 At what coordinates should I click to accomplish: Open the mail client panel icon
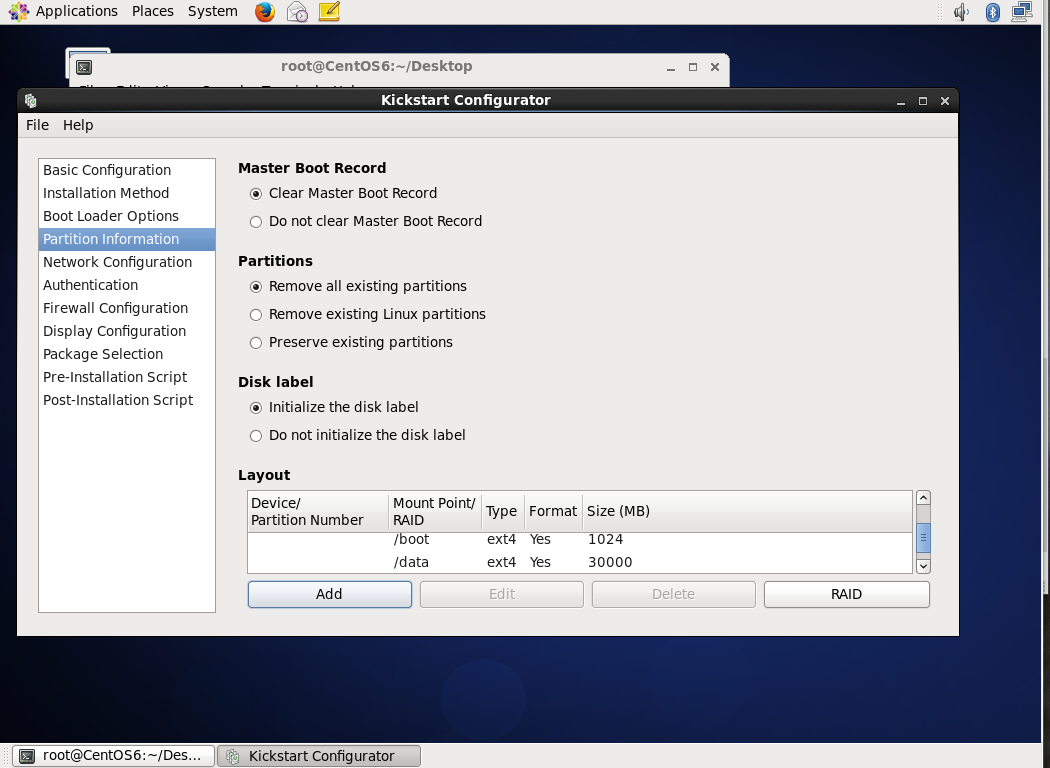[x=297, y=11]
